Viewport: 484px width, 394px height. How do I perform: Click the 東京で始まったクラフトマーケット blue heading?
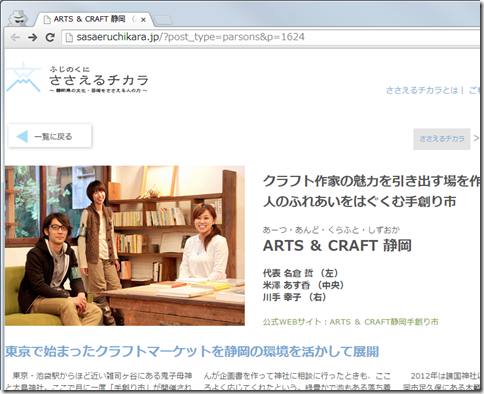click(192, 352)
